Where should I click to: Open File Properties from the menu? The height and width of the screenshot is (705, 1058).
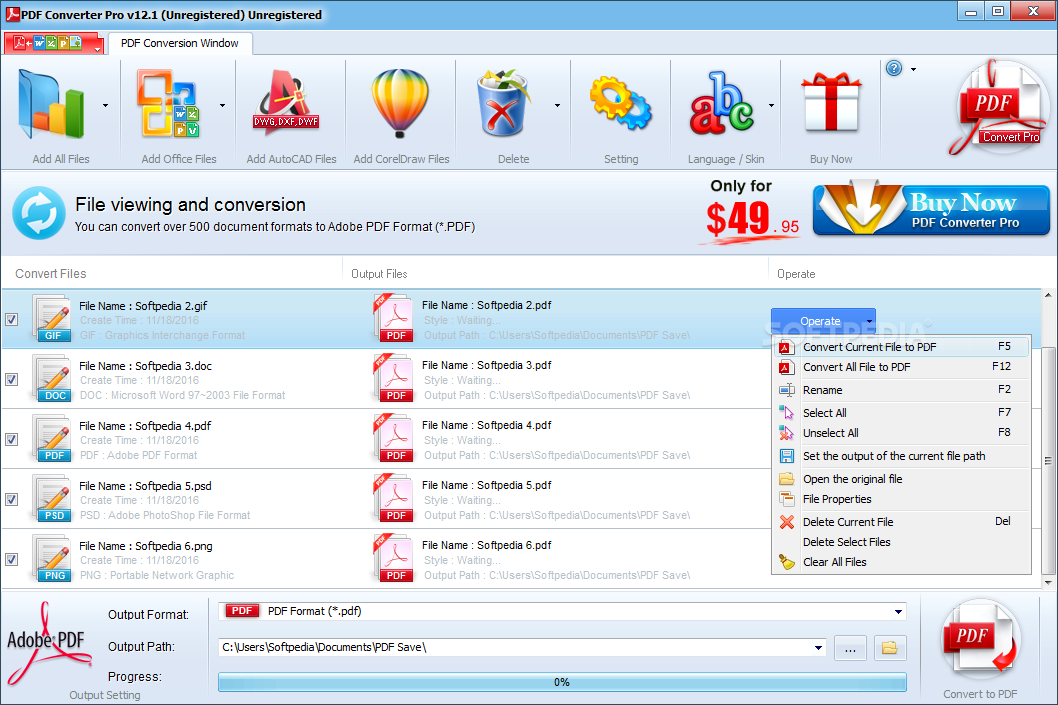pyautogui.click(x=901, y=499)
